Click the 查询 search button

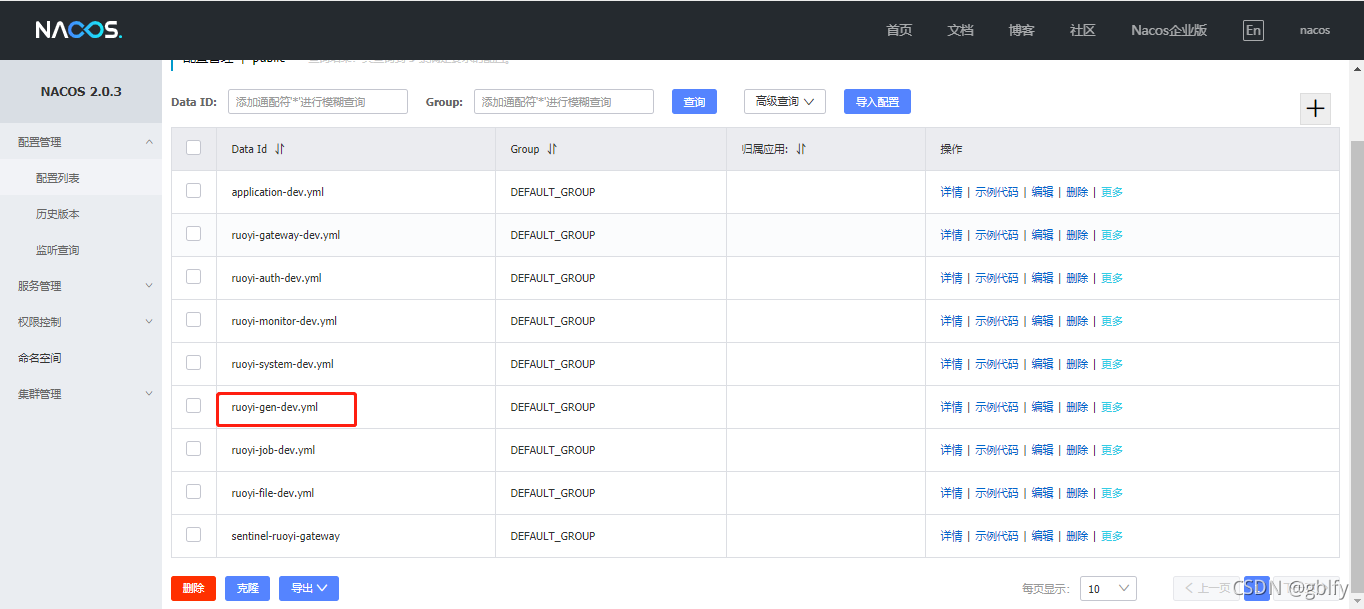694,101
